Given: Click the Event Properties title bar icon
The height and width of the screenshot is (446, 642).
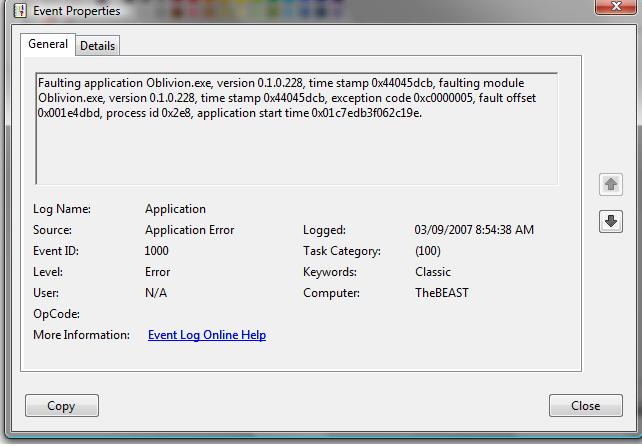Looking at the screenshot, I should coord(20,11).
